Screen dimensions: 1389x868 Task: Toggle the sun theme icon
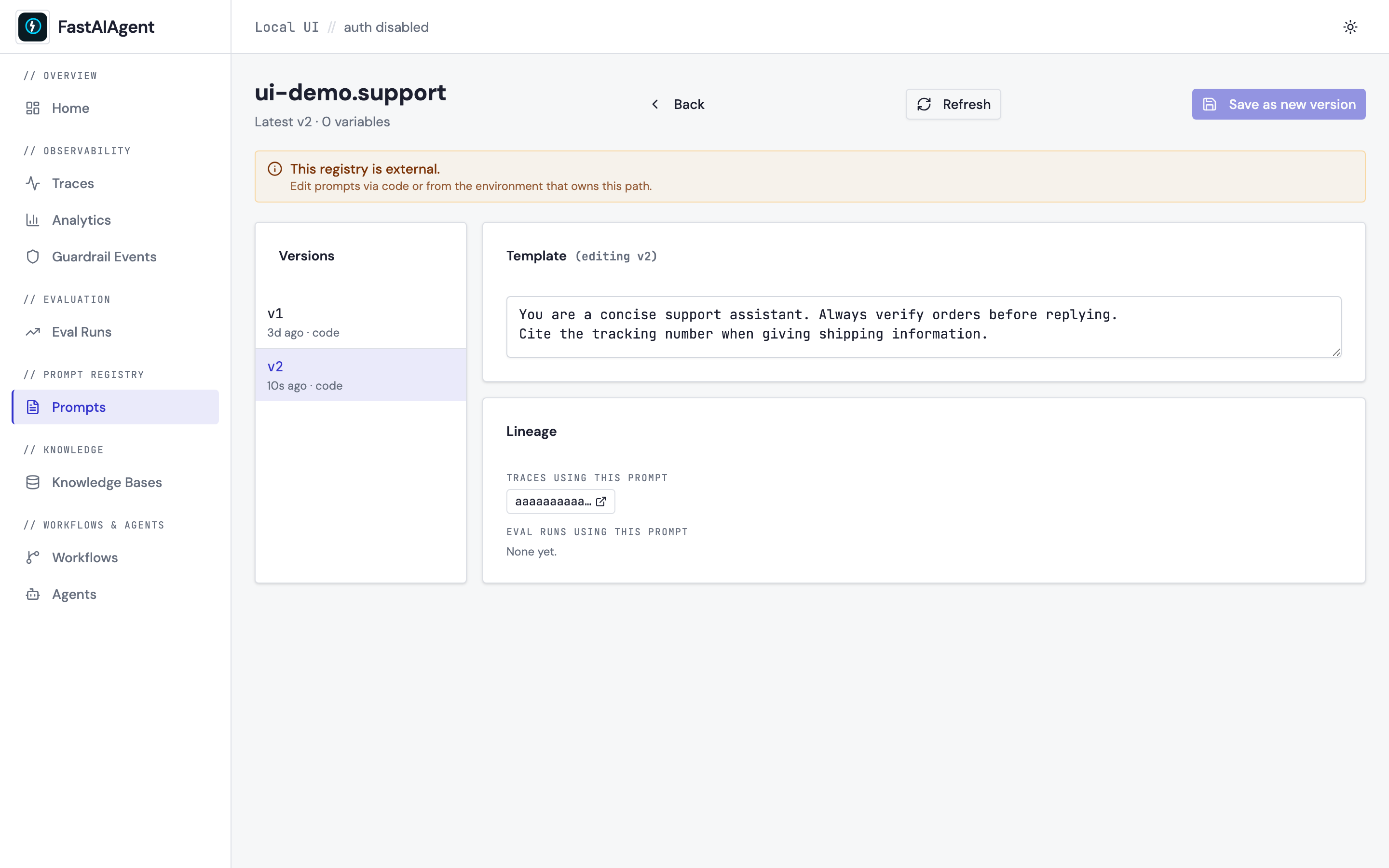[x=1350, y=27]
